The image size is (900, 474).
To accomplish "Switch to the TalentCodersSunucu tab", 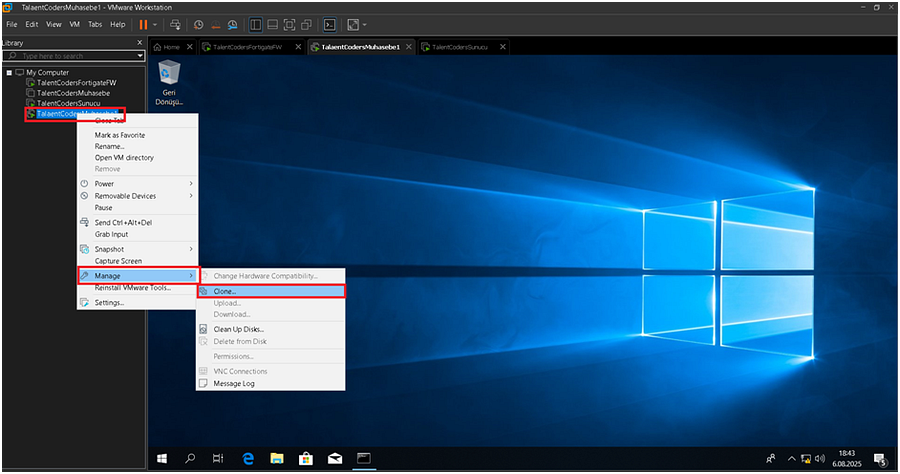I will click(459, 47).
